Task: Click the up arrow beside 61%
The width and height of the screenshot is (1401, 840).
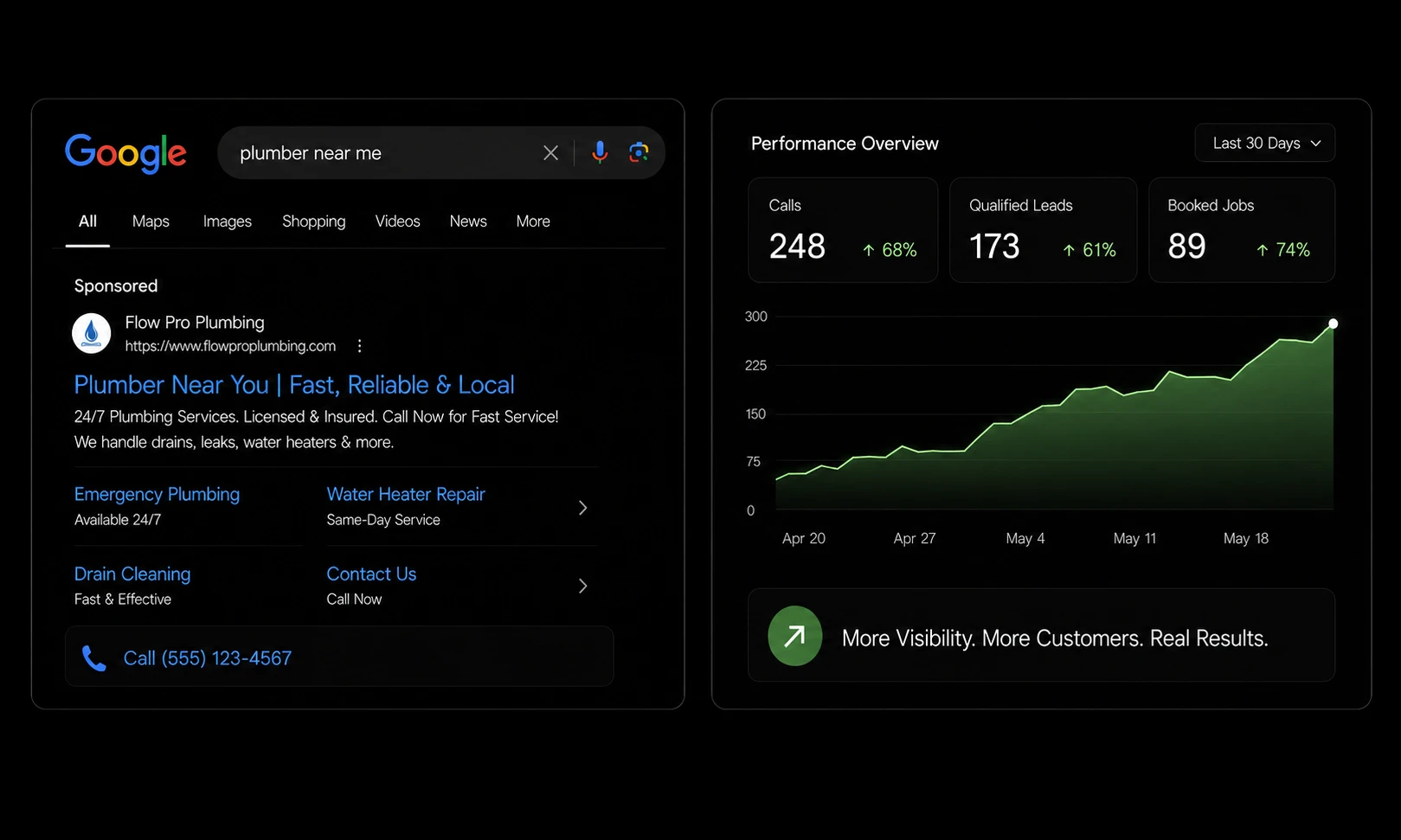Action: (1069, 250)
